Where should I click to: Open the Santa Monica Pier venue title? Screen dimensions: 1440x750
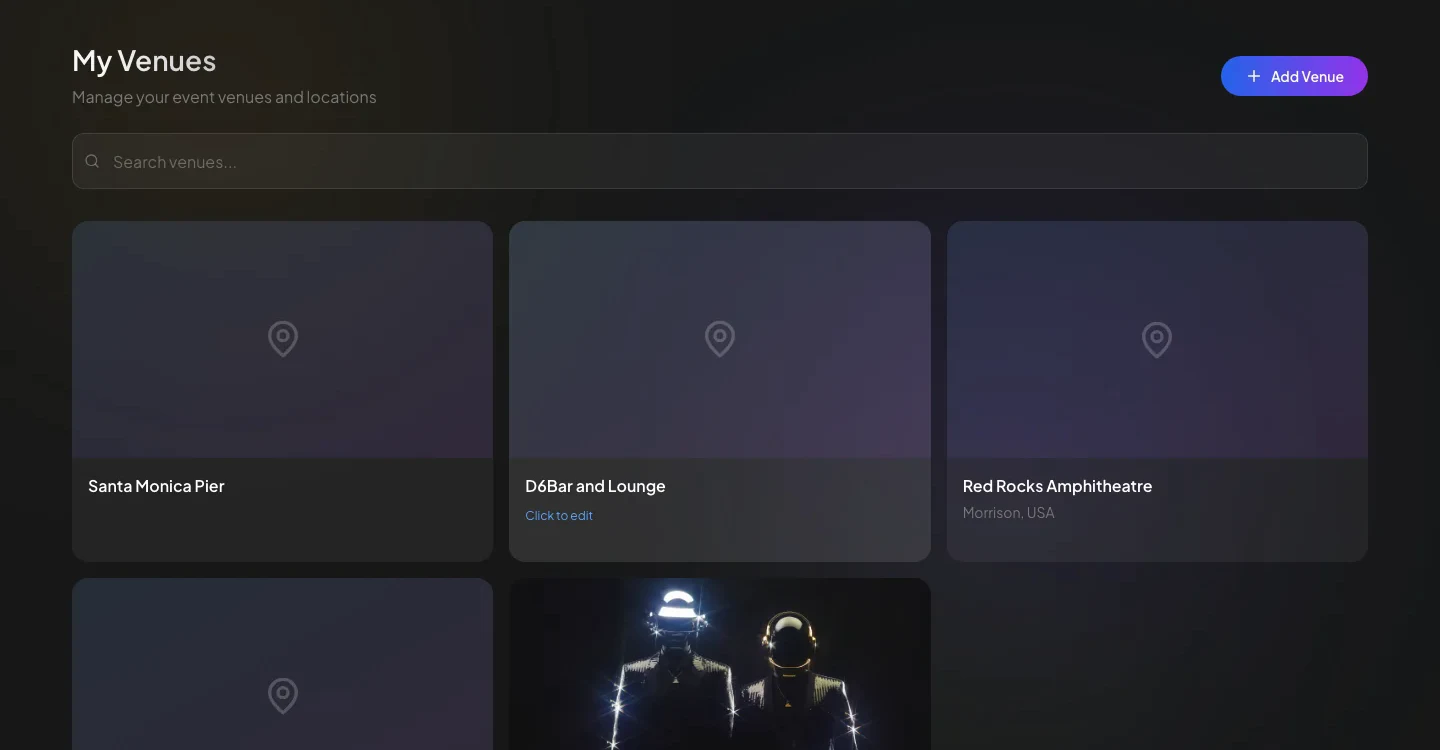pyautogui.click(x=156, y=486)
